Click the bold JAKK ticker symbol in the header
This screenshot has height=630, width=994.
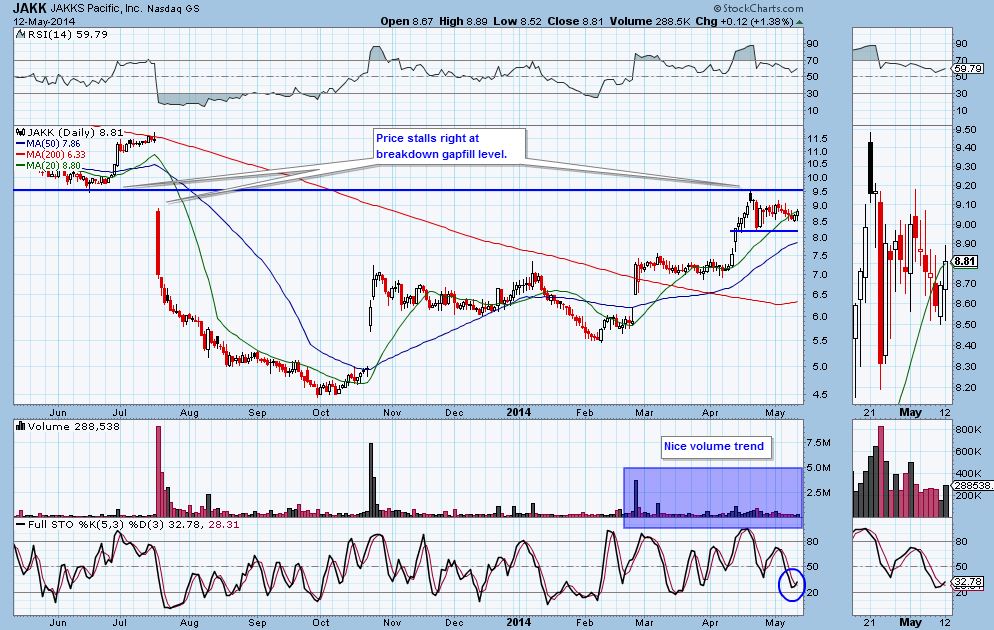click(30, 8)
